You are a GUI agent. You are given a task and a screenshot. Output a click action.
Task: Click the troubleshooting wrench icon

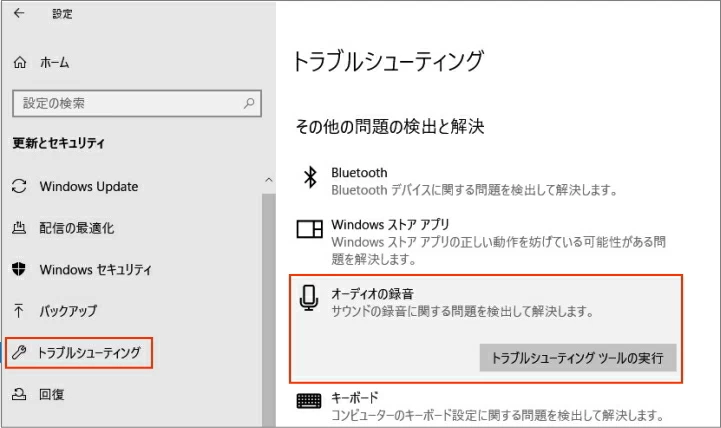(x=19, y=353)
